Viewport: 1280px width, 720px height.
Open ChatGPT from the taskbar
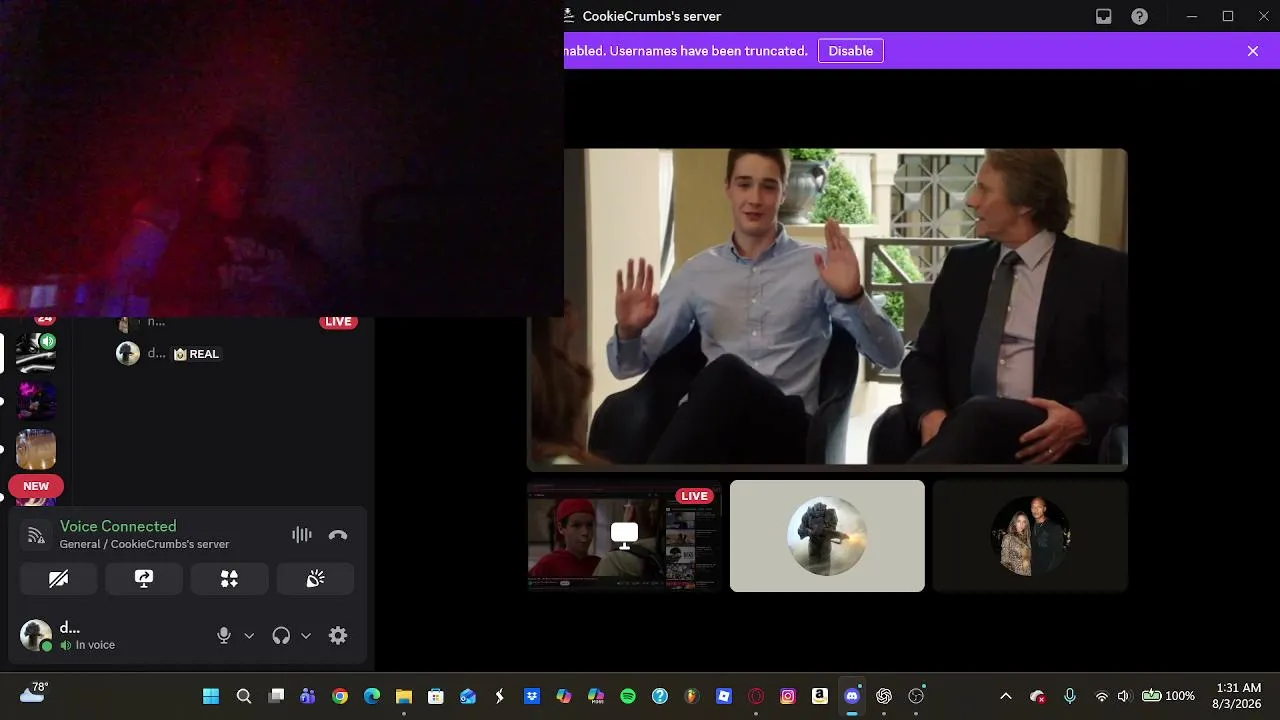tap(884, 696)
